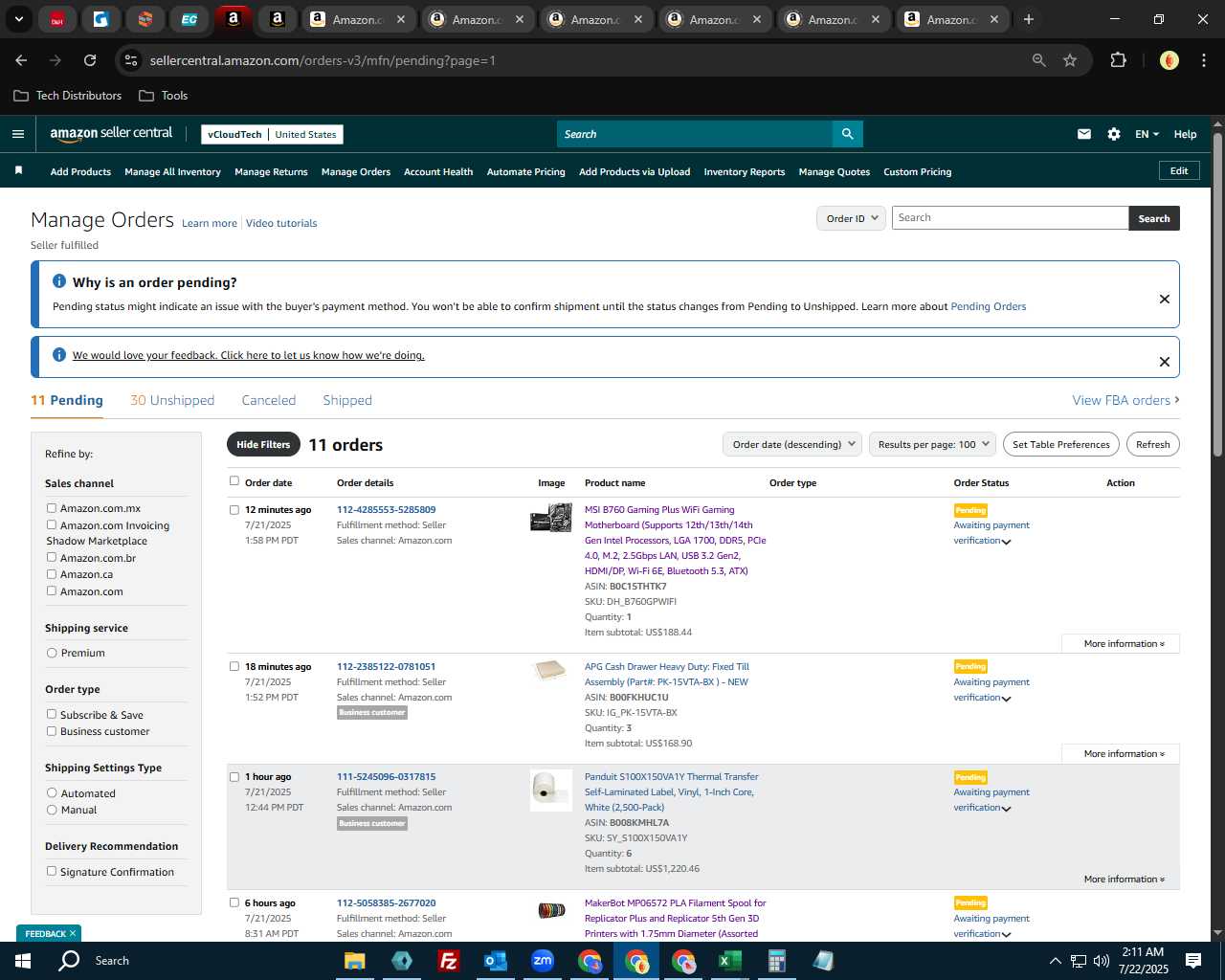Open Zoom from the taskbar
1225x980 pixels.
pos(543,961)
